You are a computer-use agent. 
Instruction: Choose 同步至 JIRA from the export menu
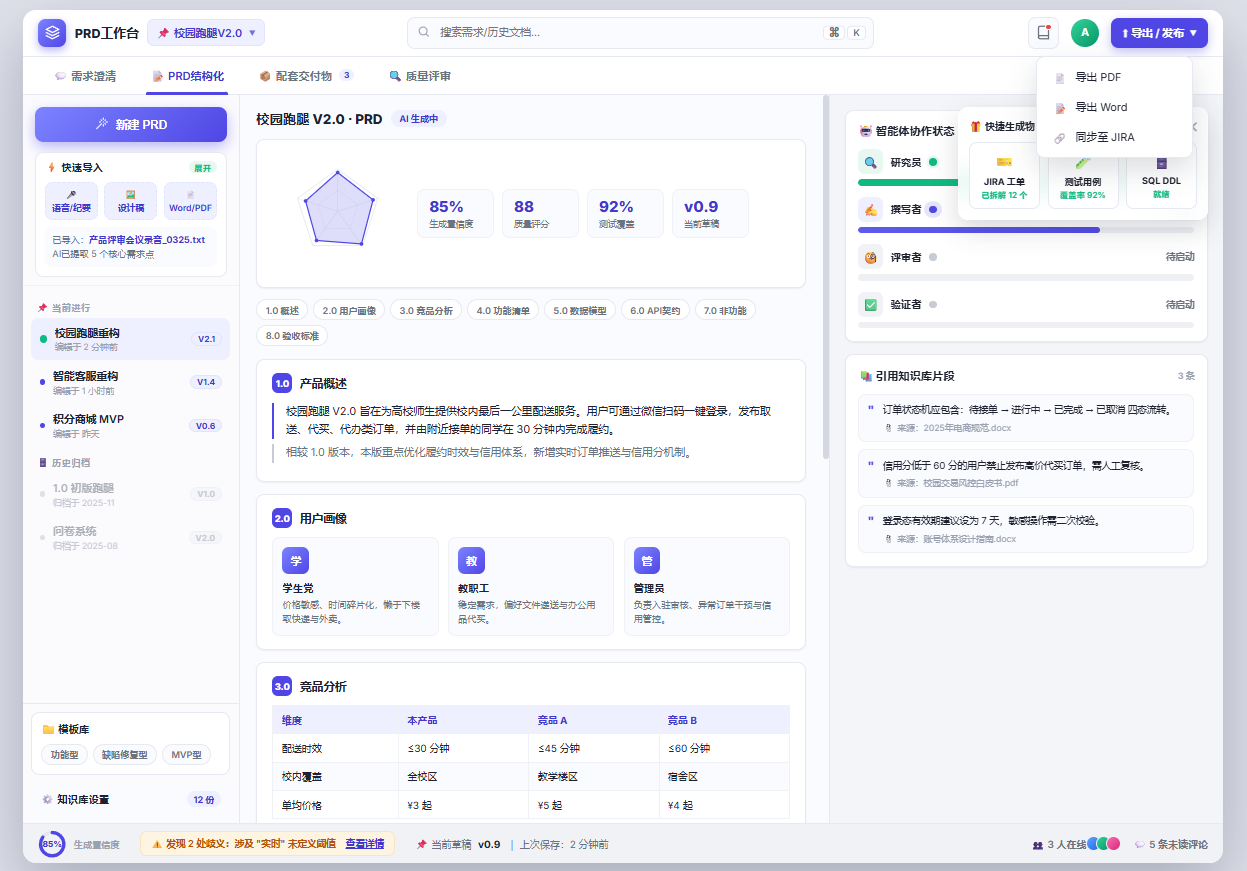(x=1114, y=137)
